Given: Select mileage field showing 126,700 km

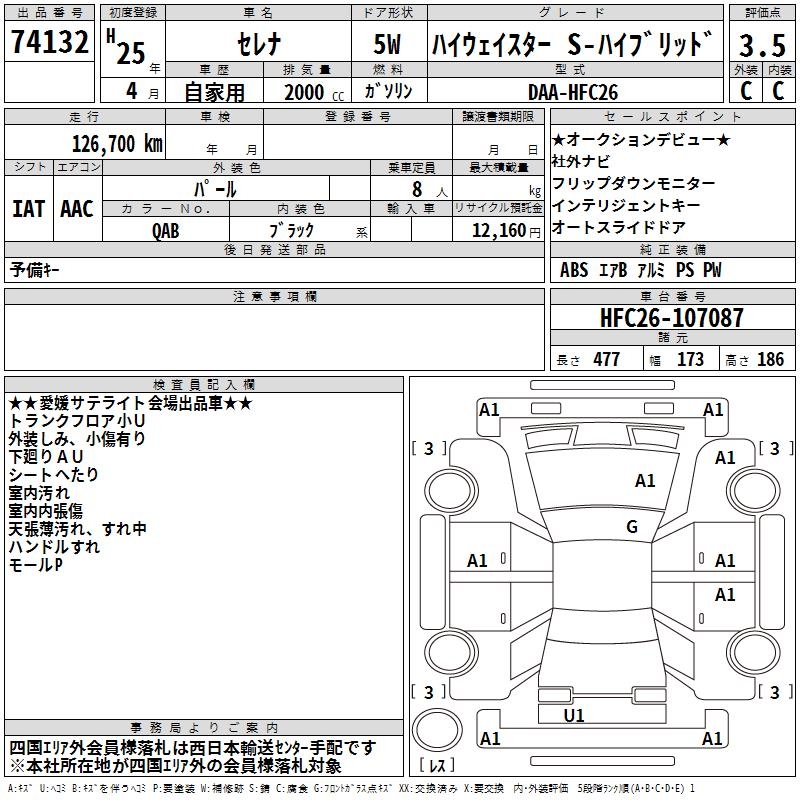Looking at the screenshot, I should tap(85, 143).
